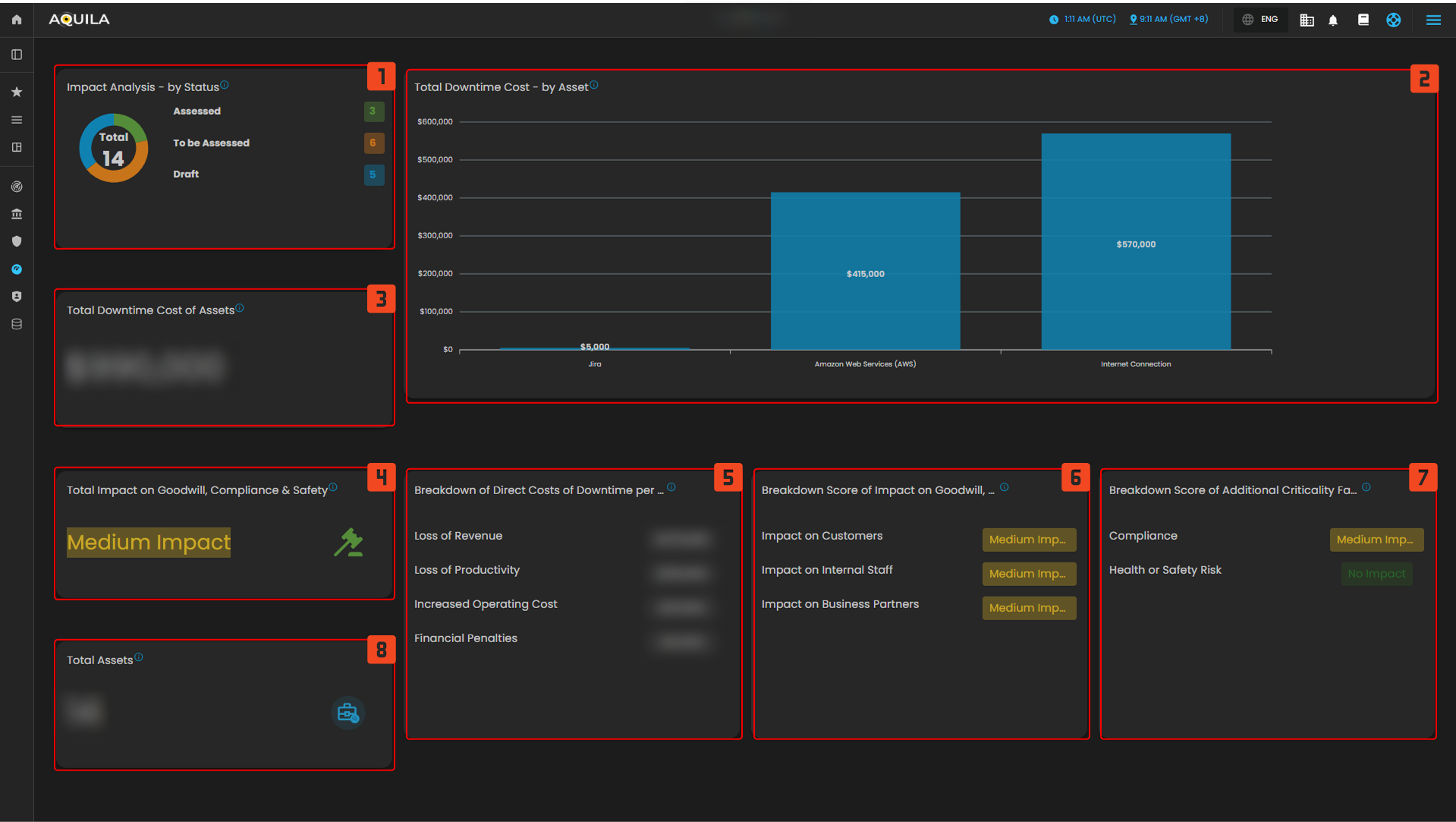
Task: Toggle the sidebar panel layout icon
Action: [17, 55]
